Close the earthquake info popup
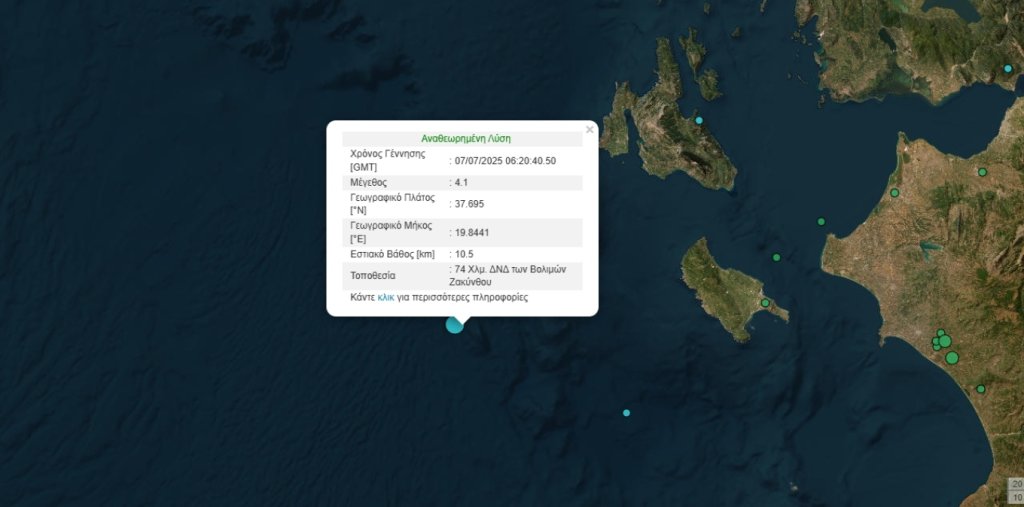Image resolution: width=1024 pixels, height=507 pixels. tap(589, 129)
